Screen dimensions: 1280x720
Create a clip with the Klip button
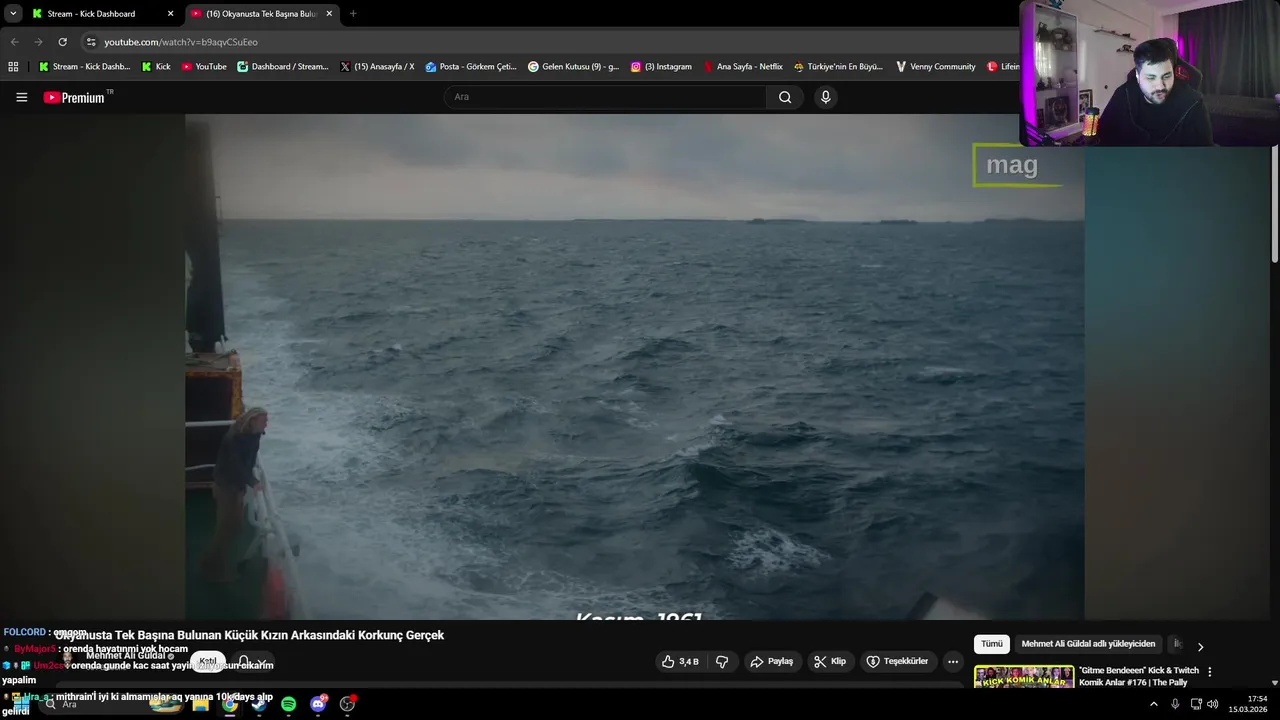[830, 661]
